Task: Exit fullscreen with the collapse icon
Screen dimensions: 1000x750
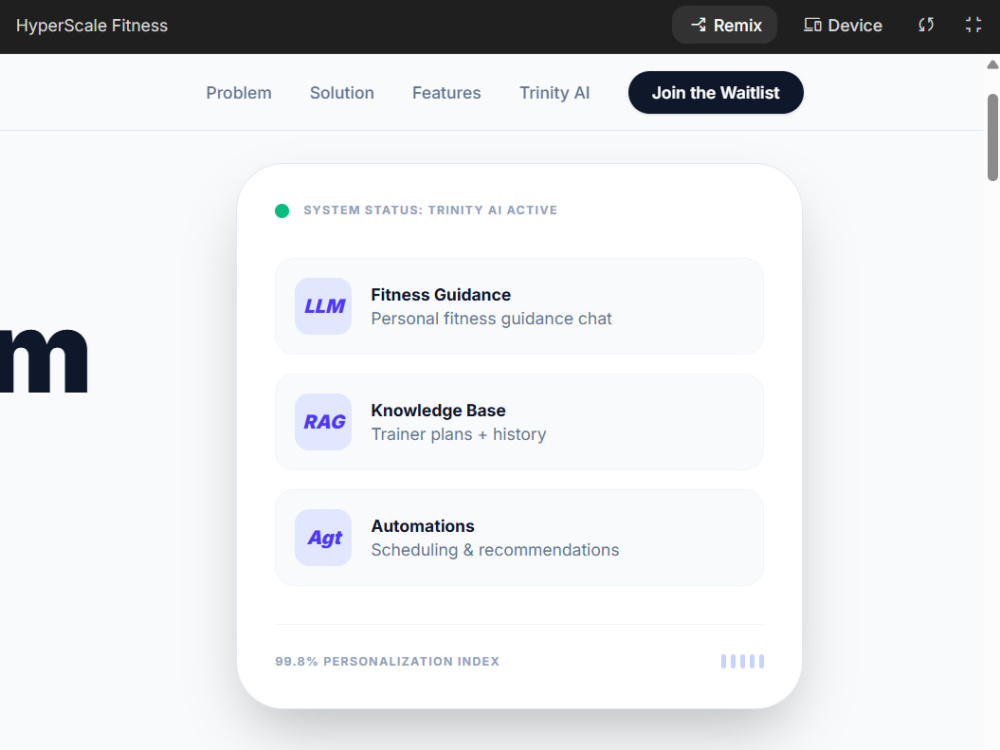Action: (x=973, y=26)
